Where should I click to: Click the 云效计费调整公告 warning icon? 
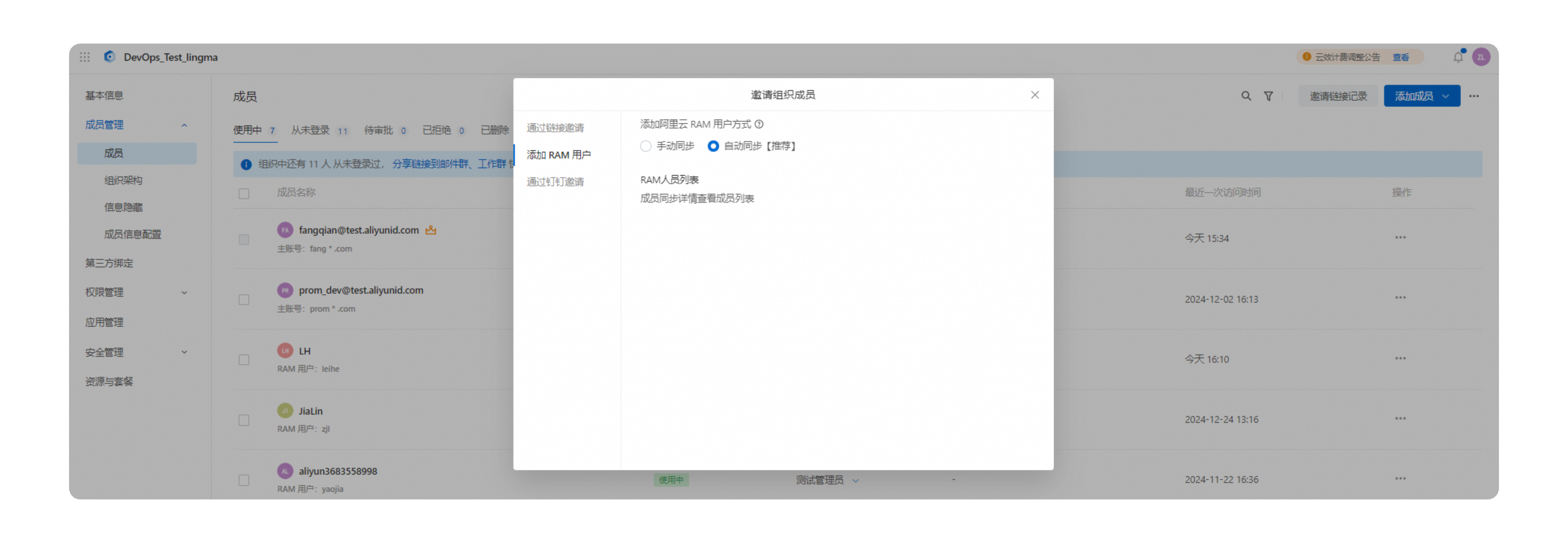[x=1306, y=57]
